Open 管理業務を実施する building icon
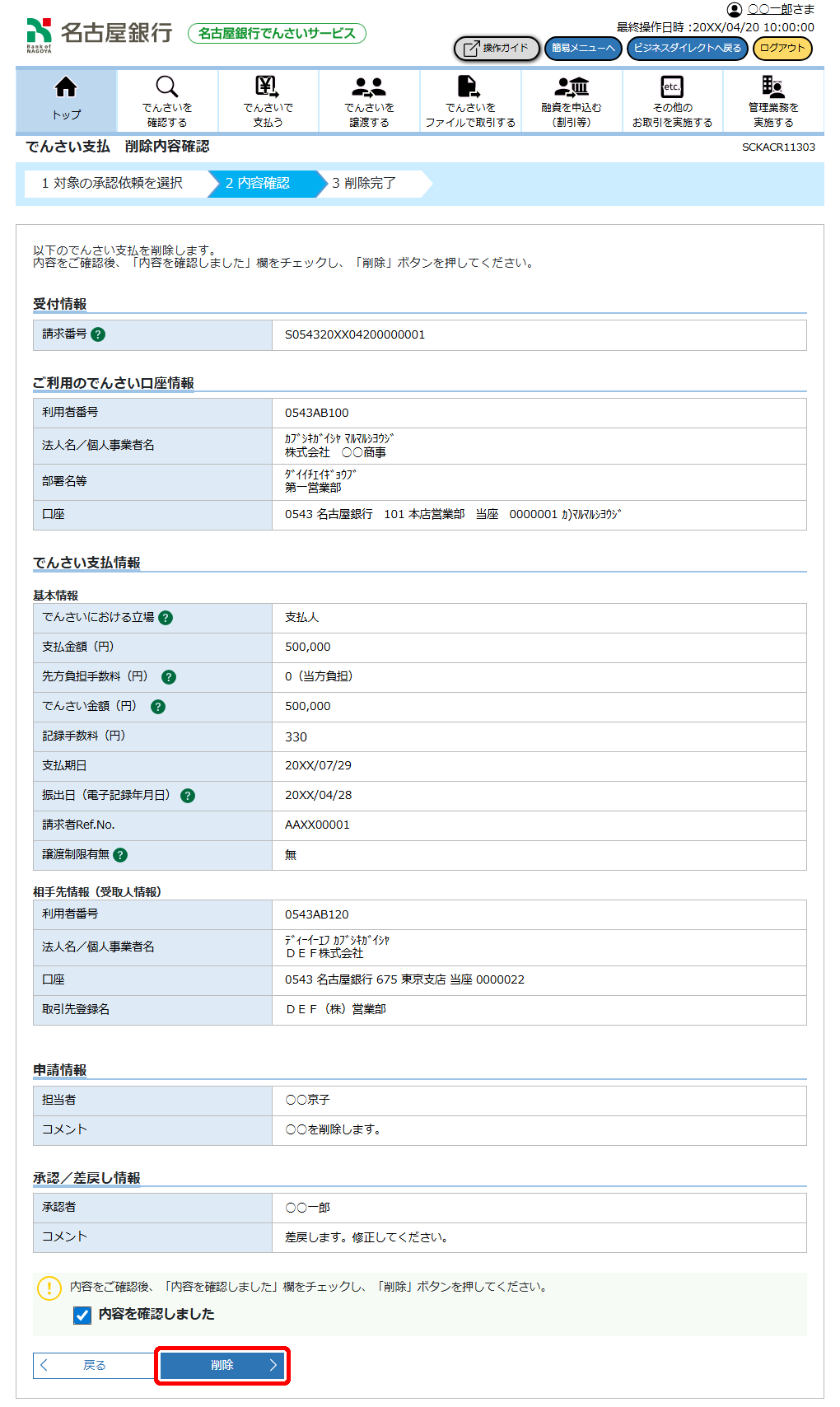 tap(772, 86)
